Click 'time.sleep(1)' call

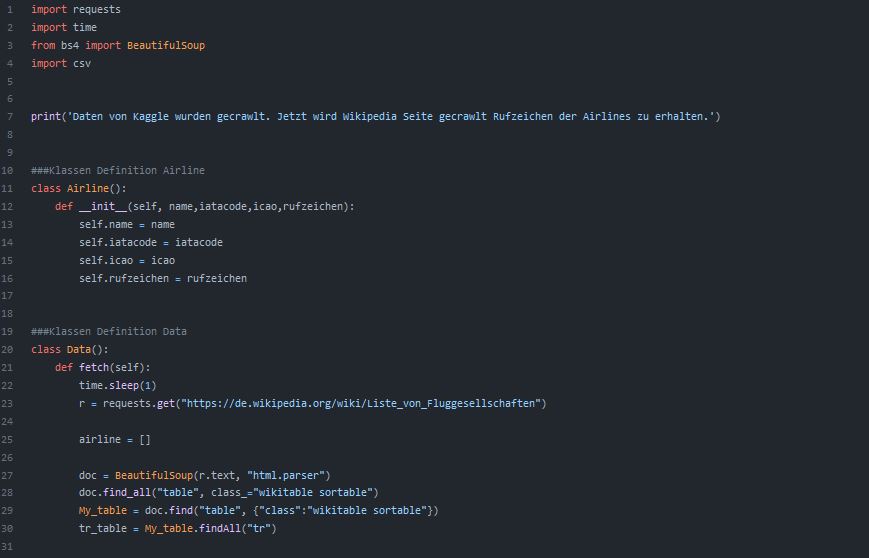pyautogui.click(x=118, y=385)
